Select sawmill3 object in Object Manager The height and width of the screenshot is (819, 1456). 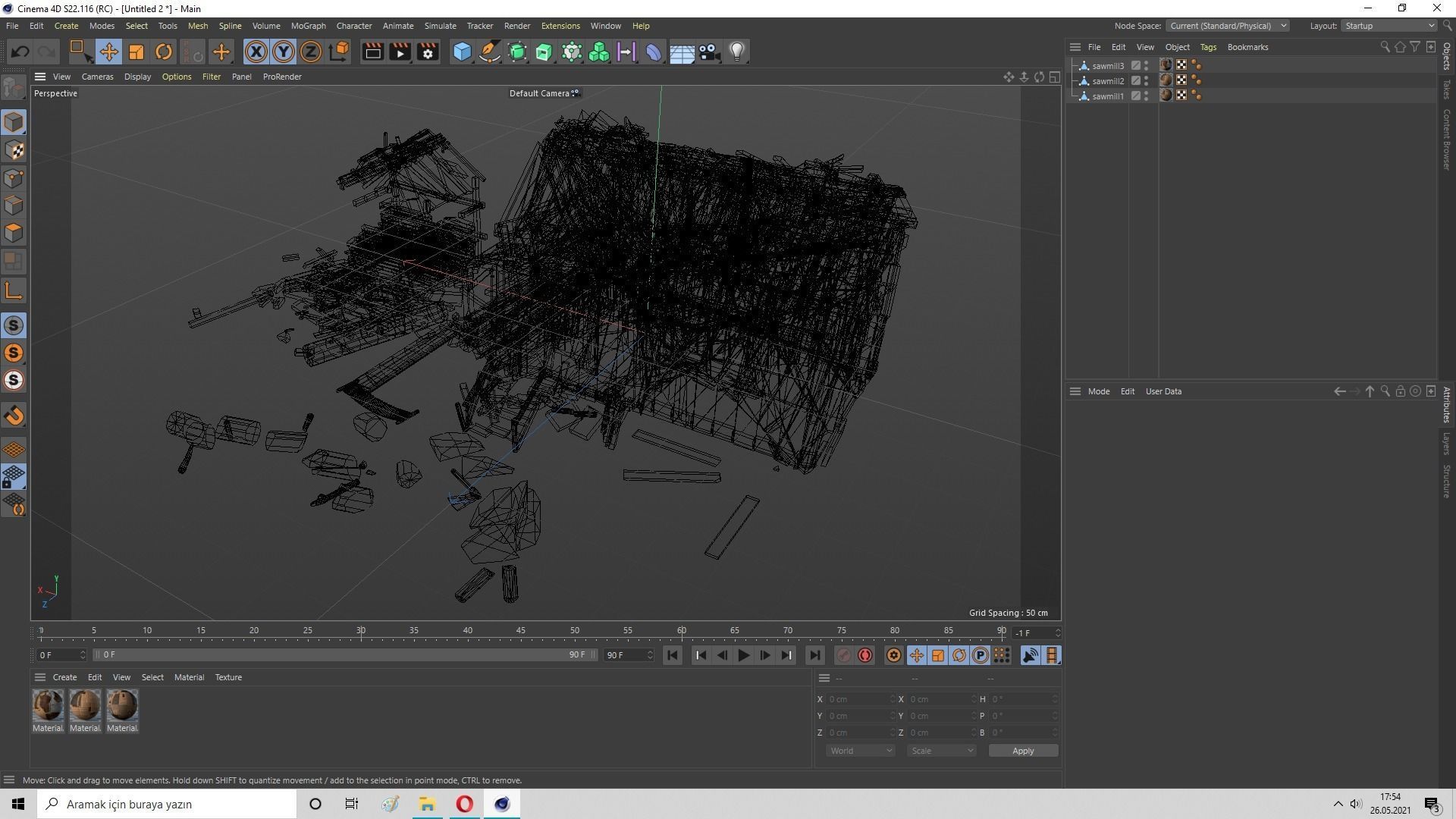coord(1107,66)
